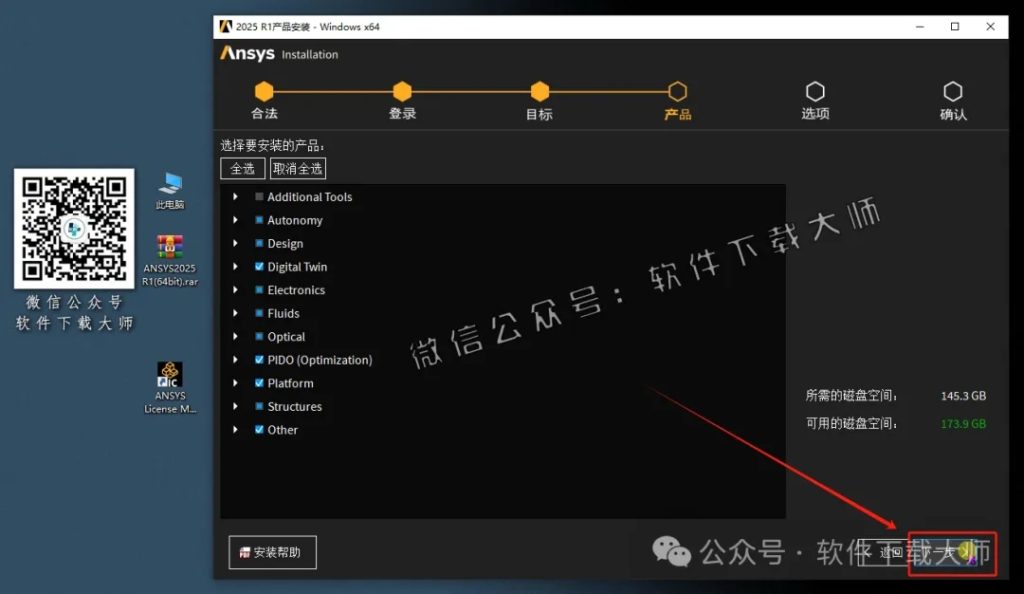The height and width of the screenshot is (594, 1024).
Task: Click the 选项 (Options) hexagon step icon
Action: tap(815, 89)
